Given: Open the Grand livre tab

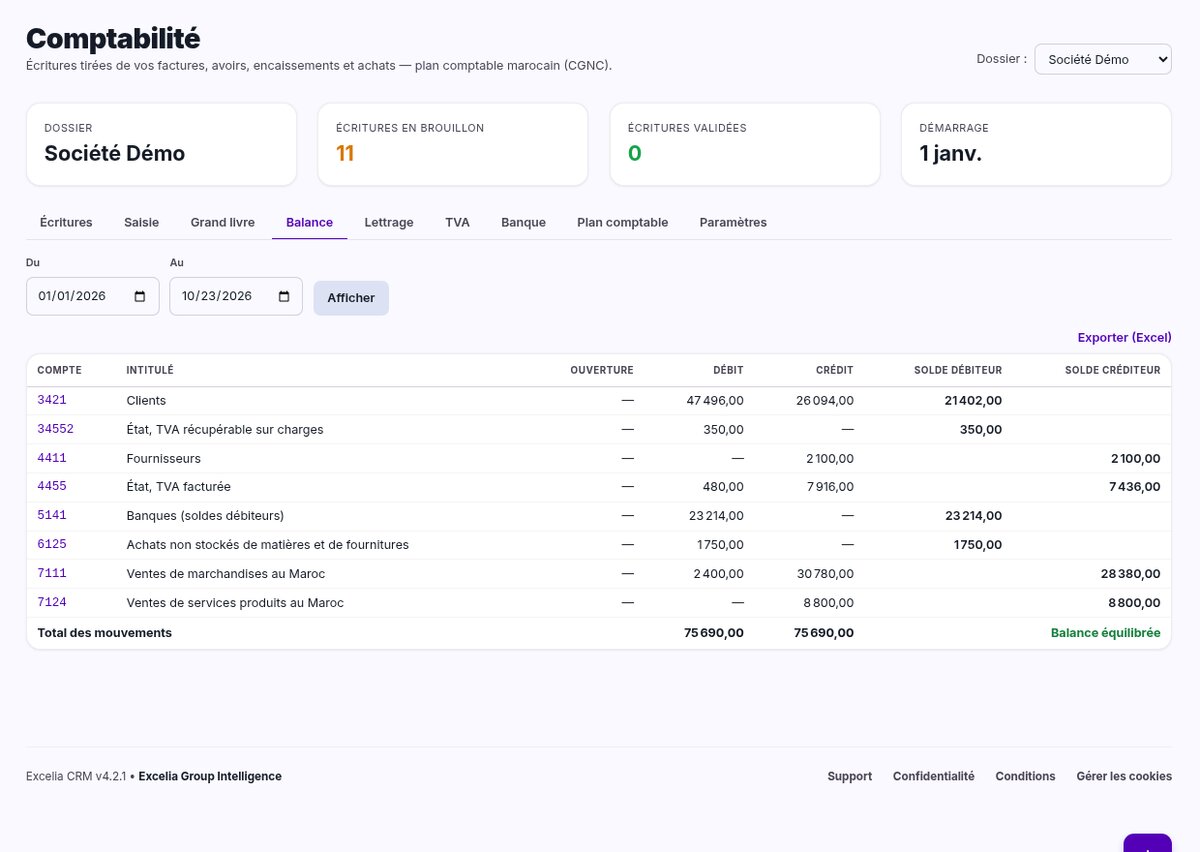Looking at the screenshot, I should pyautogui.click(x=223, y=222).
